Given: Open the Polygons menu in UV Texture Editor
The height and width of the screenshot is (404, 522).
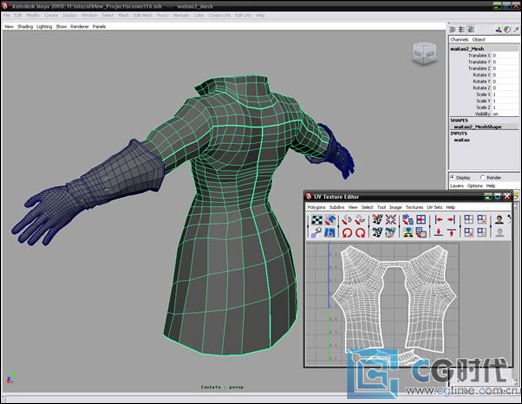Looking at the screenshot, I should (x=316, y=207).
